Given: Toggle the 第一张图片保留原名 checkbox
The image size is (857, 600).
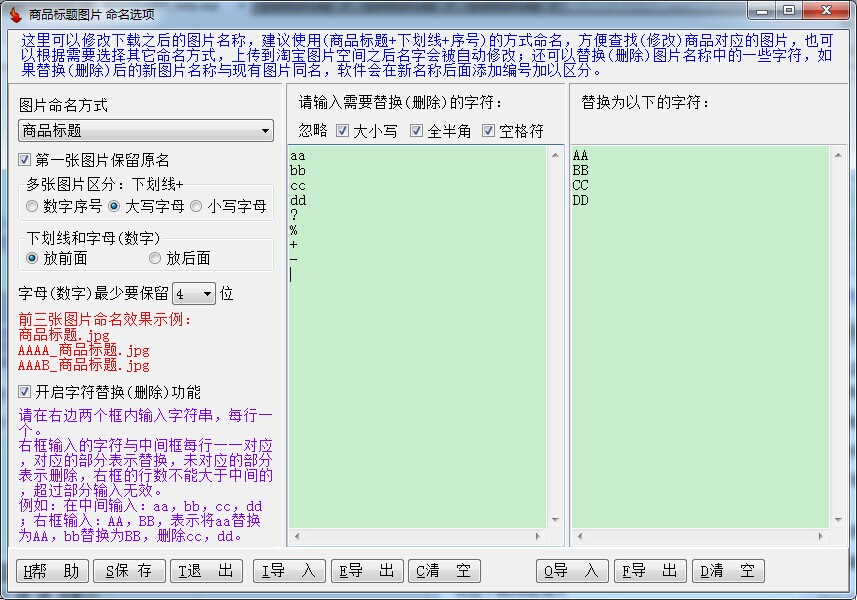Looking at the screenshot, I should (25, 161).
